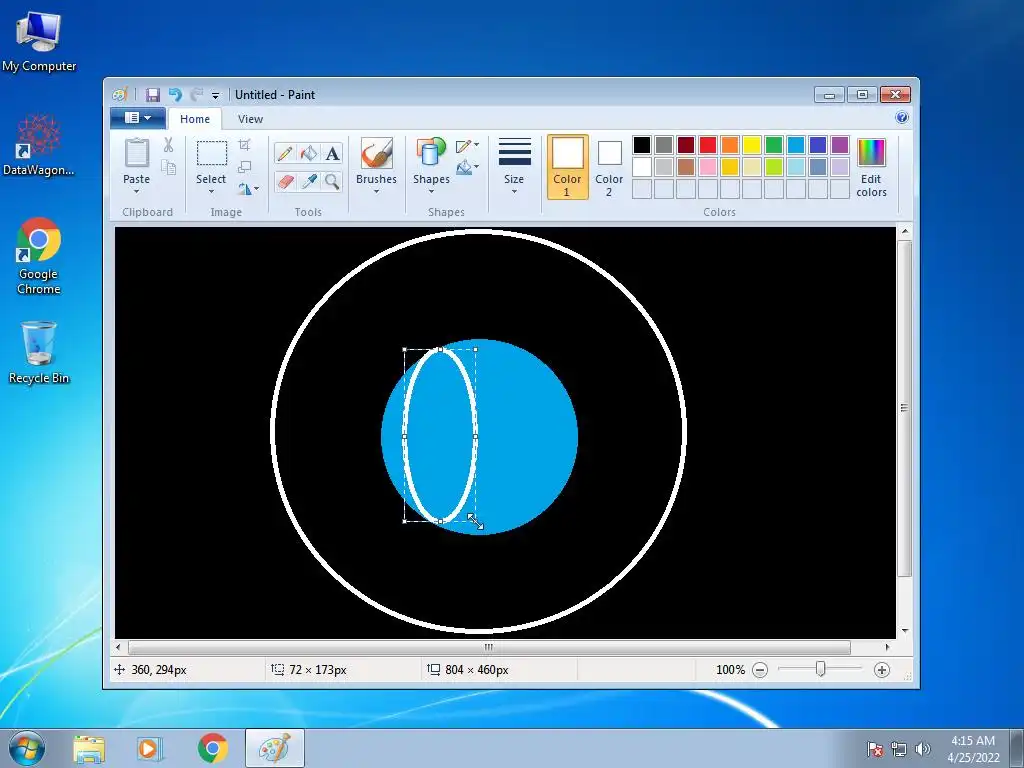This screenshot has width=1024, height=768.
Task: Open the Size line thickness dropdown
Action: pos(514,167)
